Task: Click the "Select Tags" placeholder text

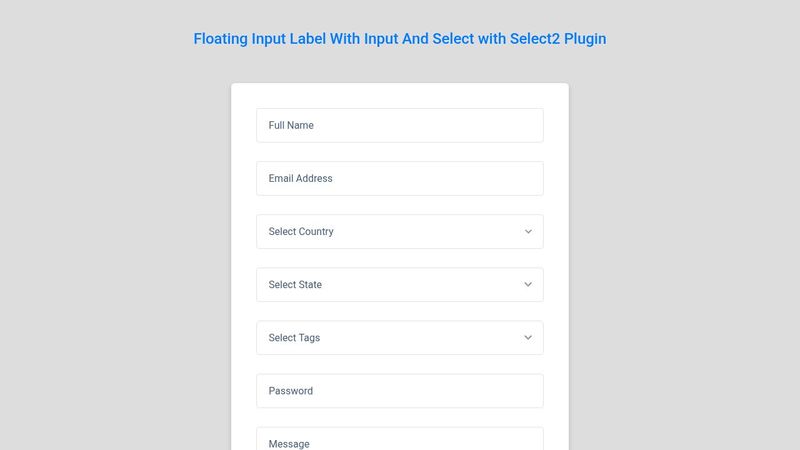Action: point(294,338)
